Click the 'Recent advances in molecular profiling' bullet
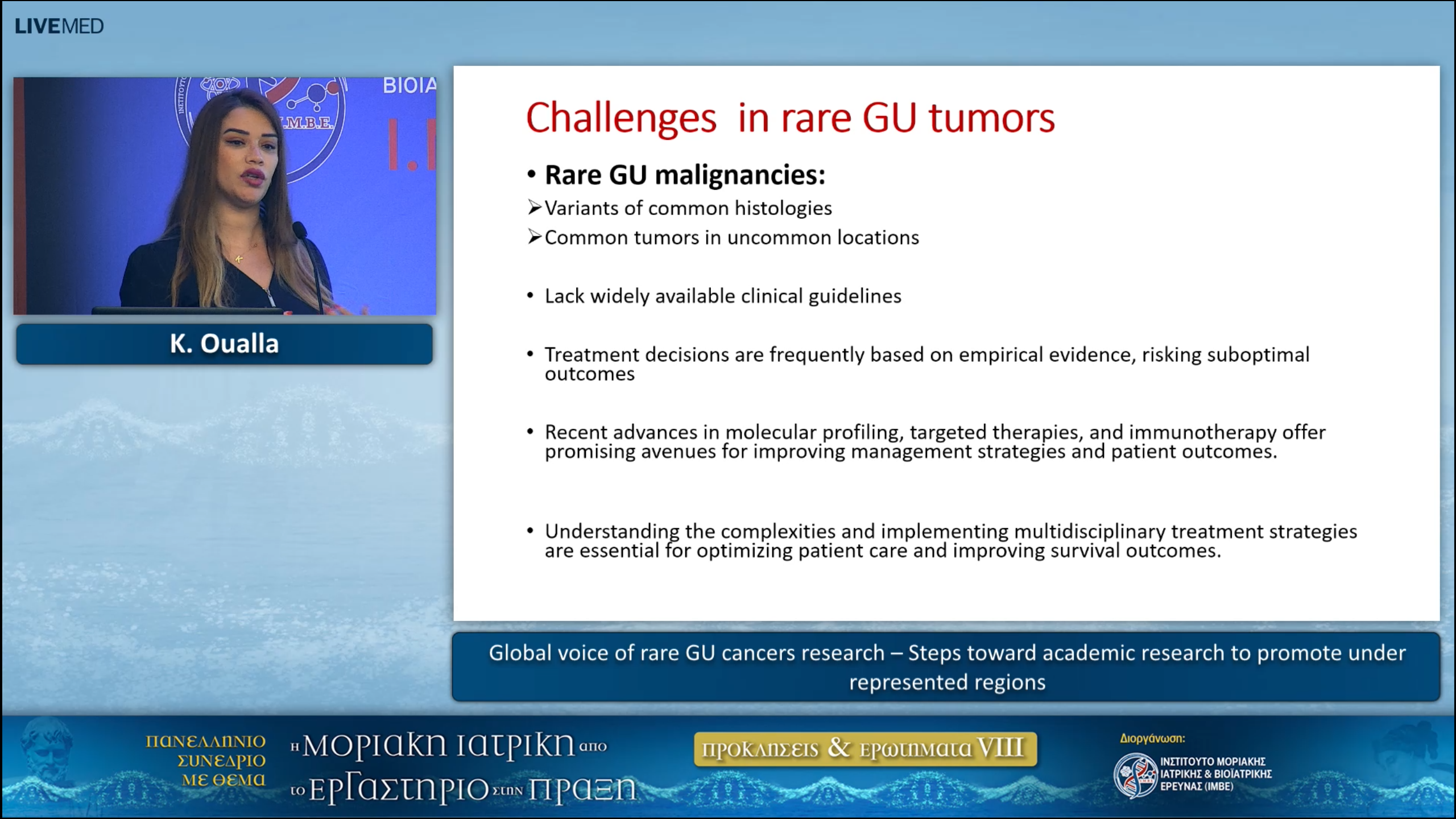 (935, 441)
